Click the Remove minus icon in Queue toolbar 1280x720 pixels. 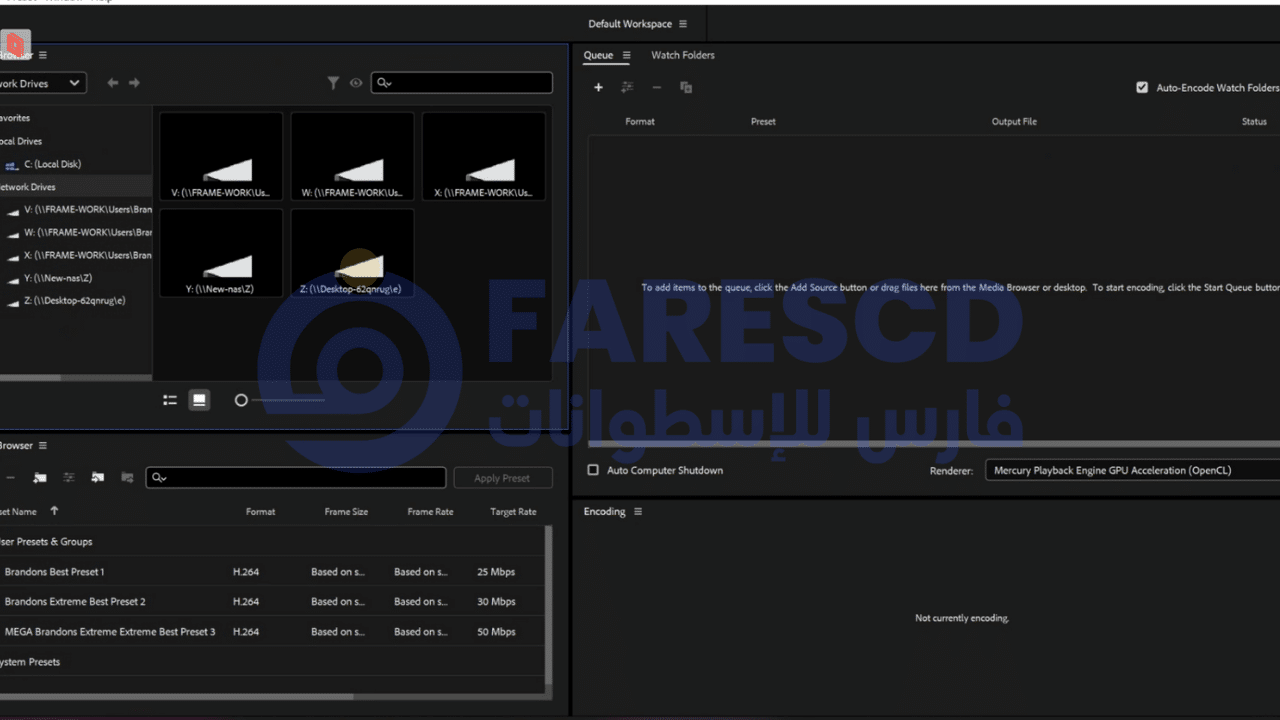point(657,88)
